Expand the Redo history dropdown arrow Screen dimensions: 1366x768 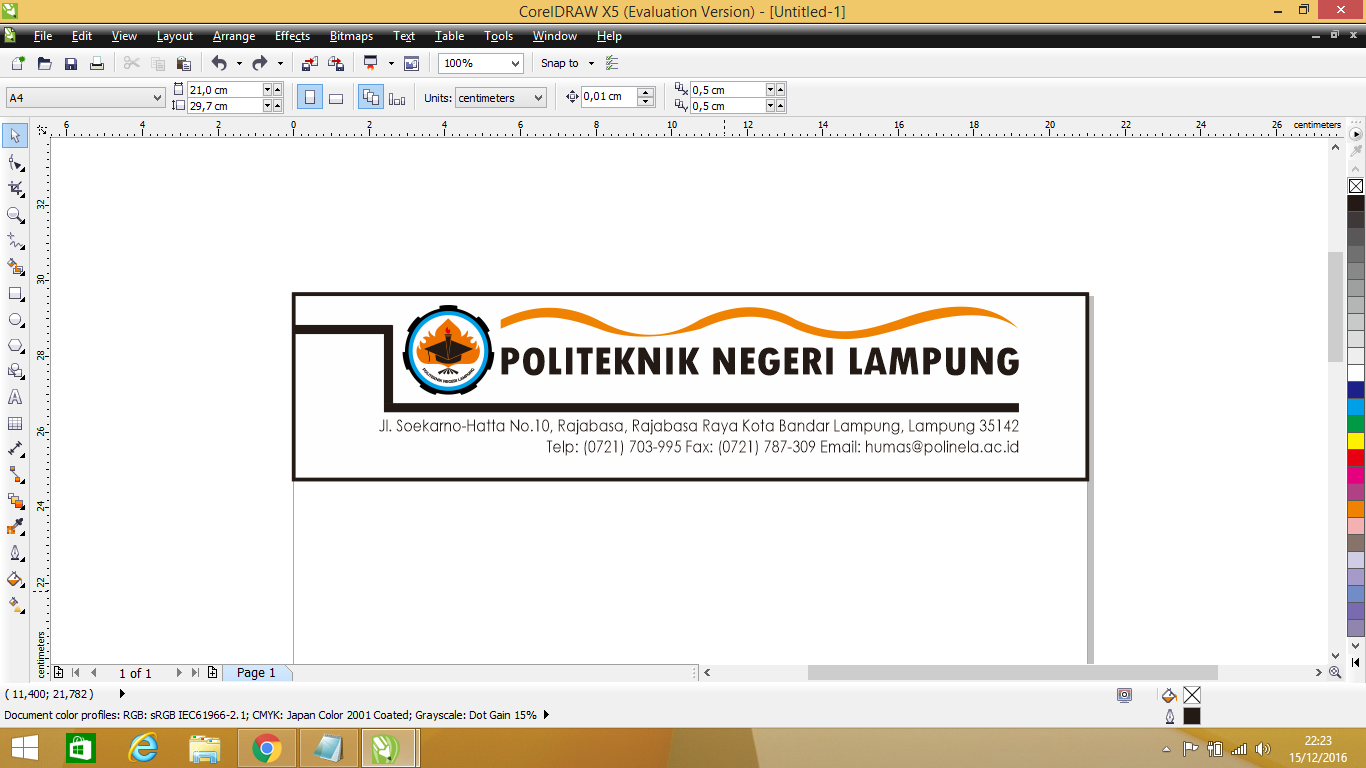tap(280, 63)
